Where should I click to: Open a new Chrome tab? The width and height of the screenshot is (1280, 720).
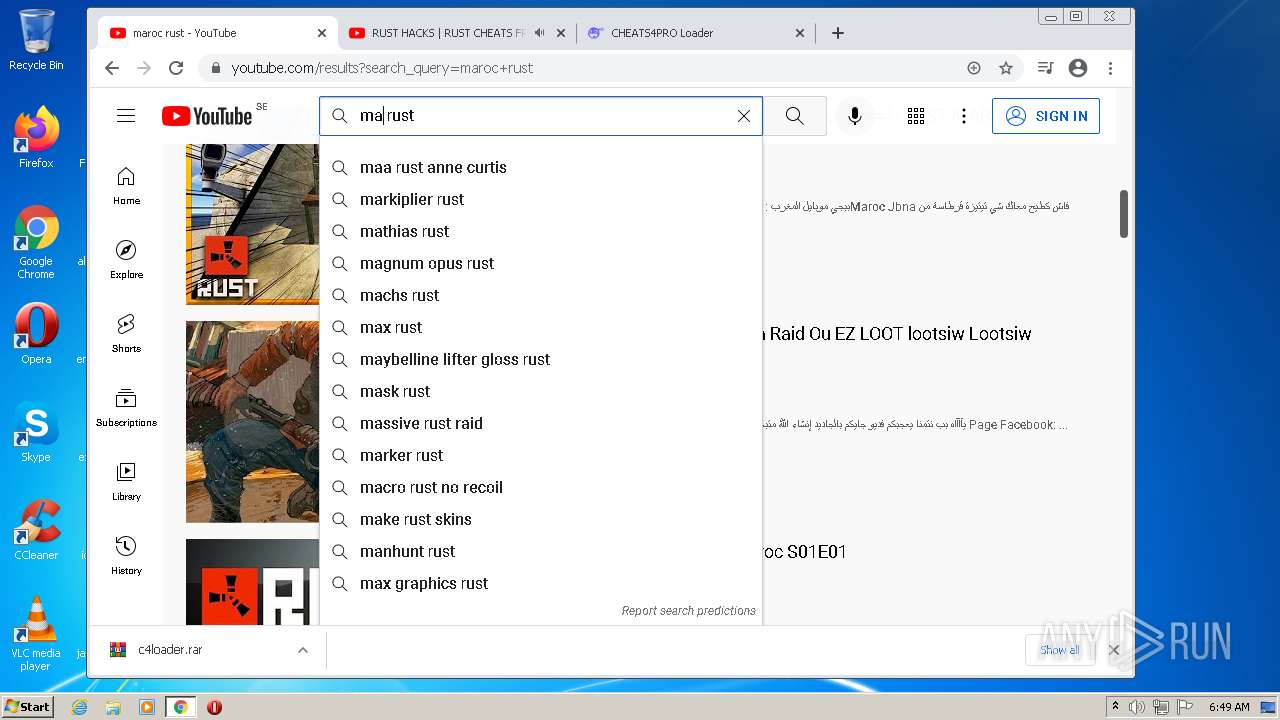click(x=838, y=33)
